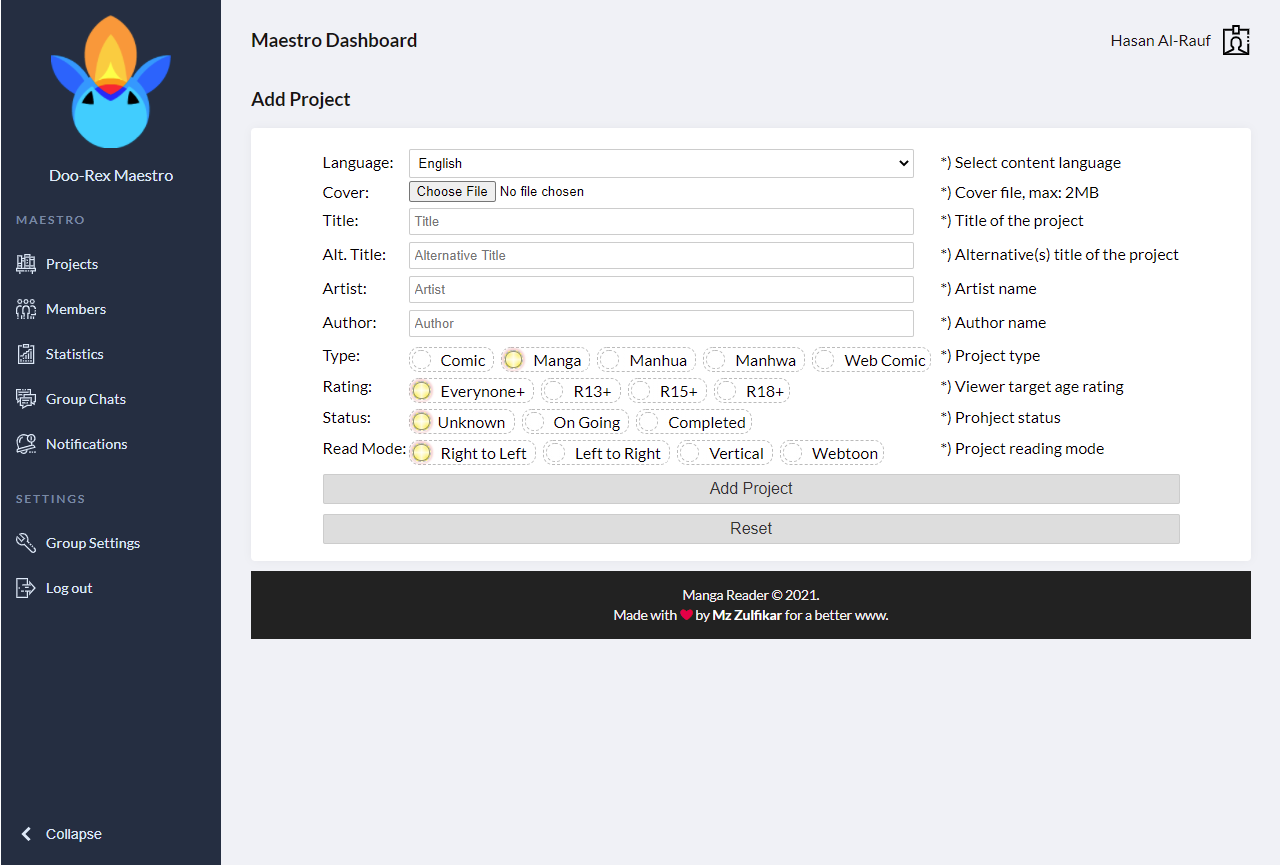This screenshot has width=1280, height=865.
Task: Click inside the Title input field
Action: point(660,221)
